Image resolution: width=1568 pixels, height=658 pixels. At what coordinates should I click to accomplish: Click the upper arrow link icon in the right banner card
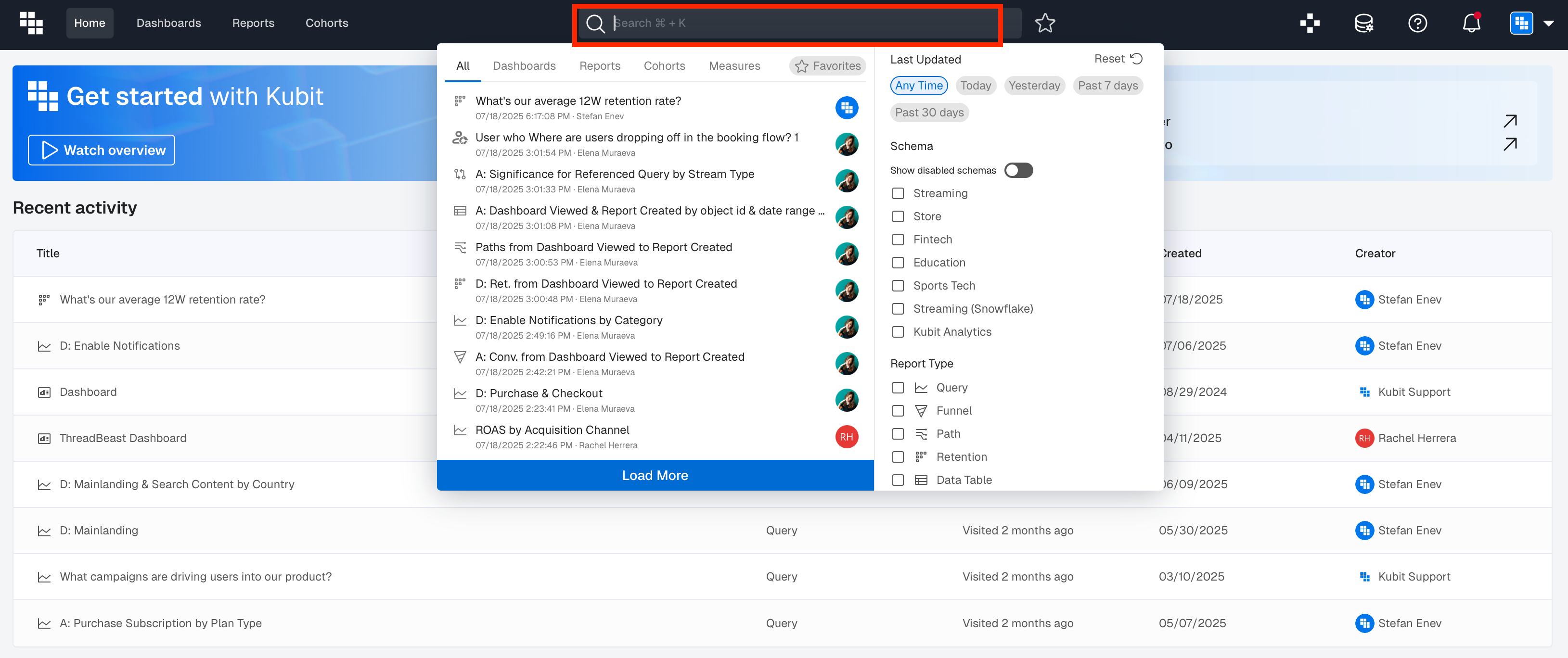coord(1510,121)
